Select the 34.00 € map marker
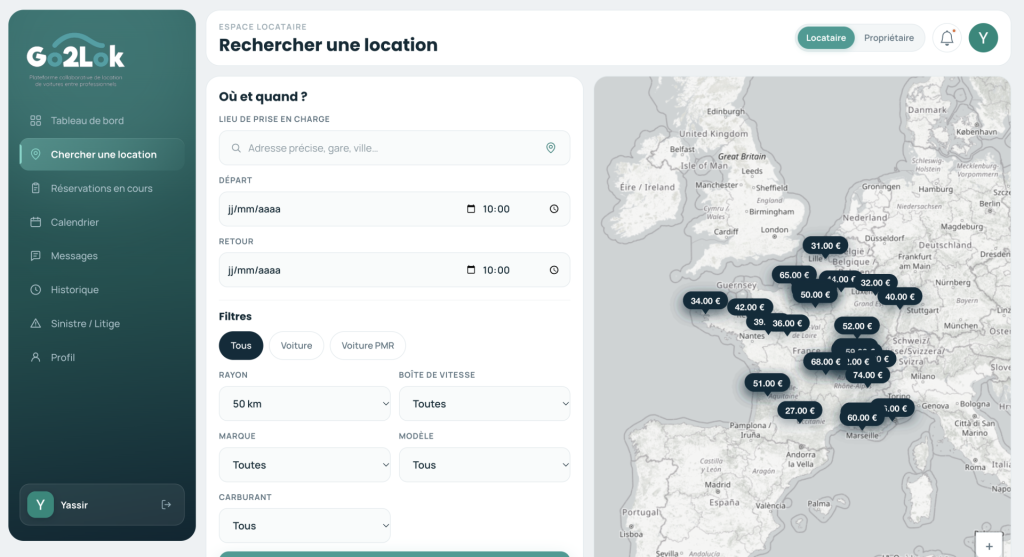Viewport: 1024px width, 557px height. point(705,301)
